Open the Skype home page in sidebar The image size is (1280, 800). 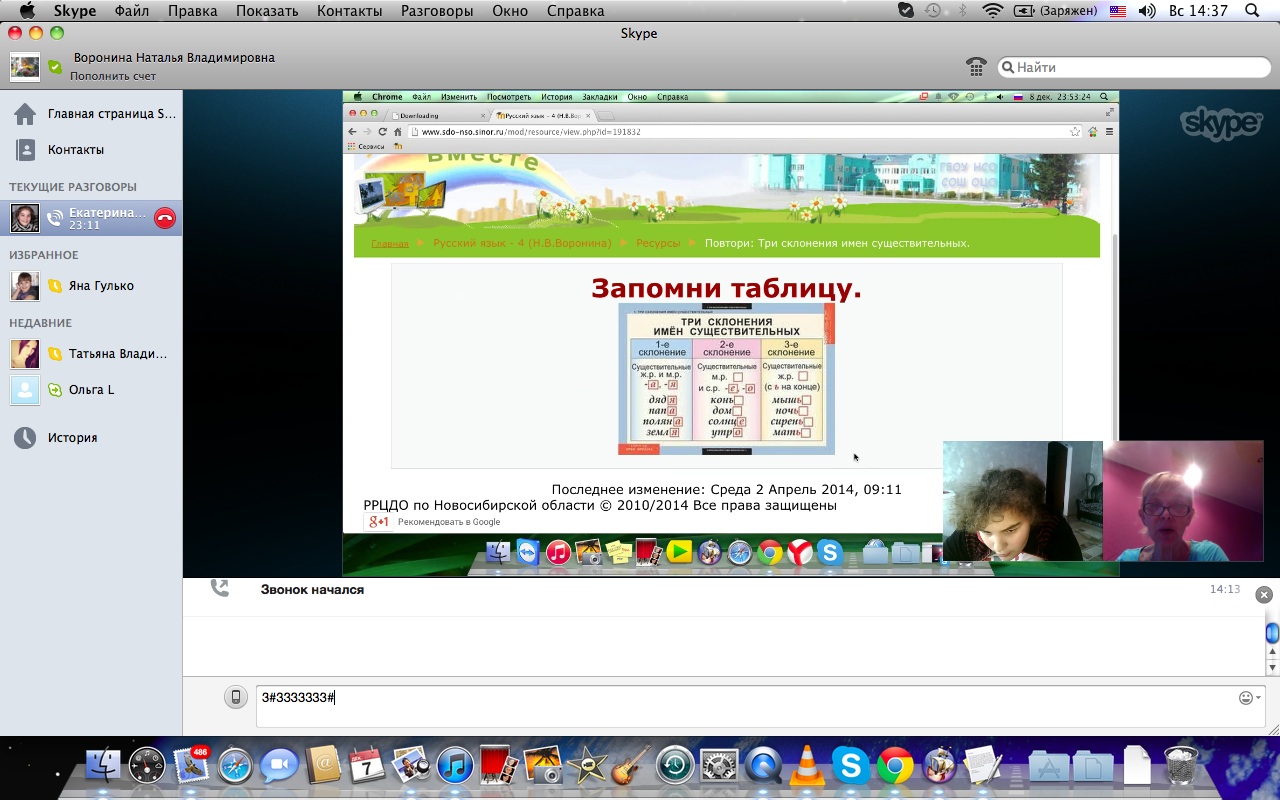pos(95,114)
